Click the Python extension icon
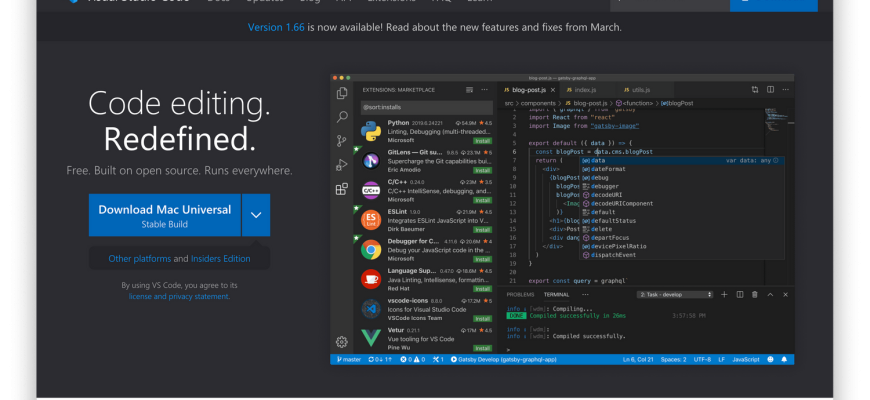This screenshot has height=400, width=870. click(370, 131)
